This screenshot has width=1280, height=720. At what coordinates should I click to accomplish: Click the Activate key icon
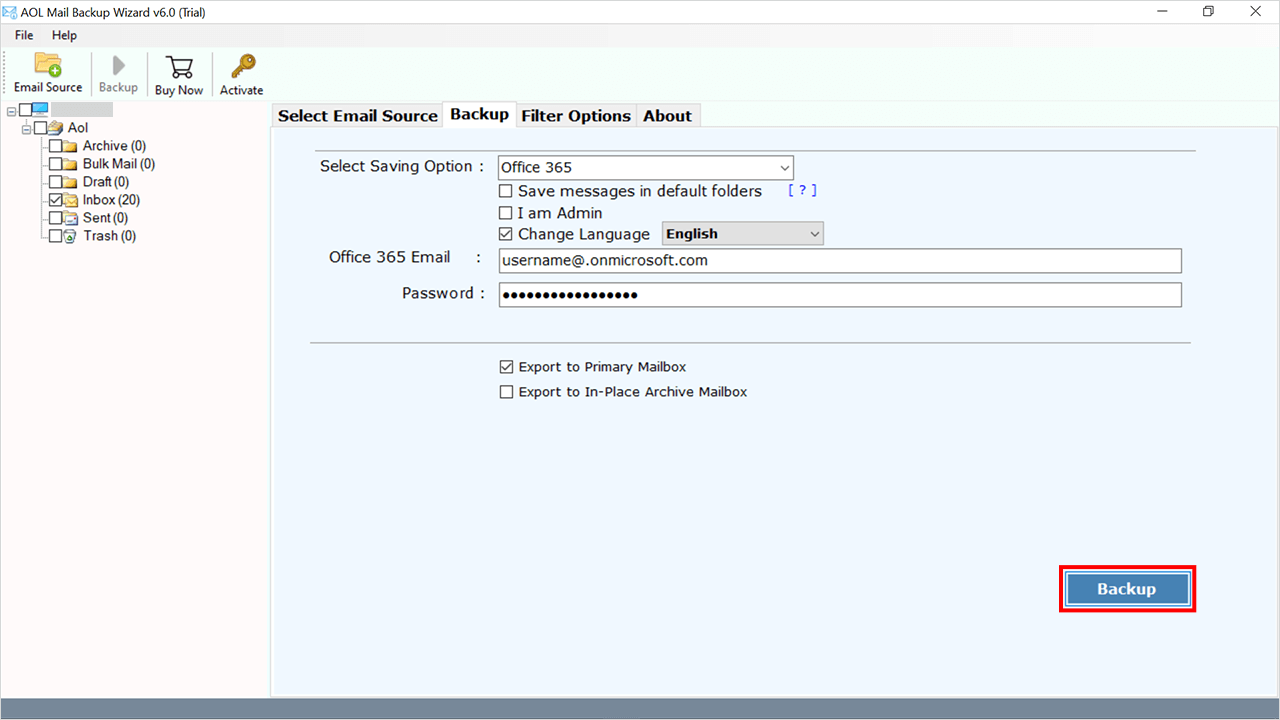tap(242, 67)
